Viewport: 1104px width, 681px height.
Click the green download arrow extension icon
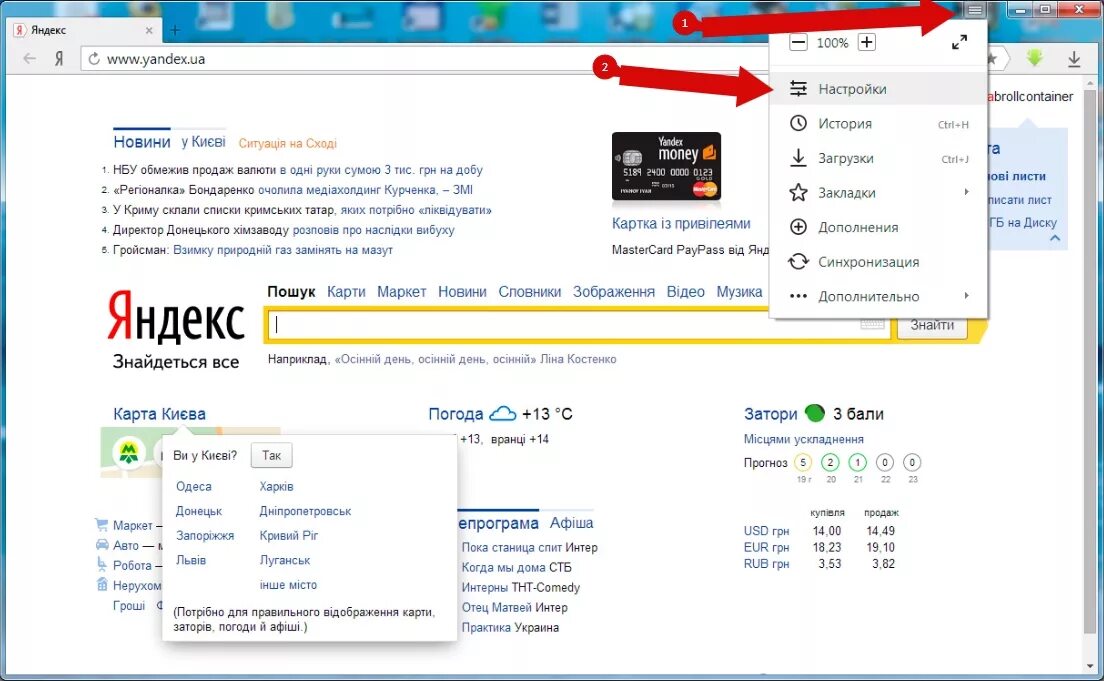[x=1034, y=58]
